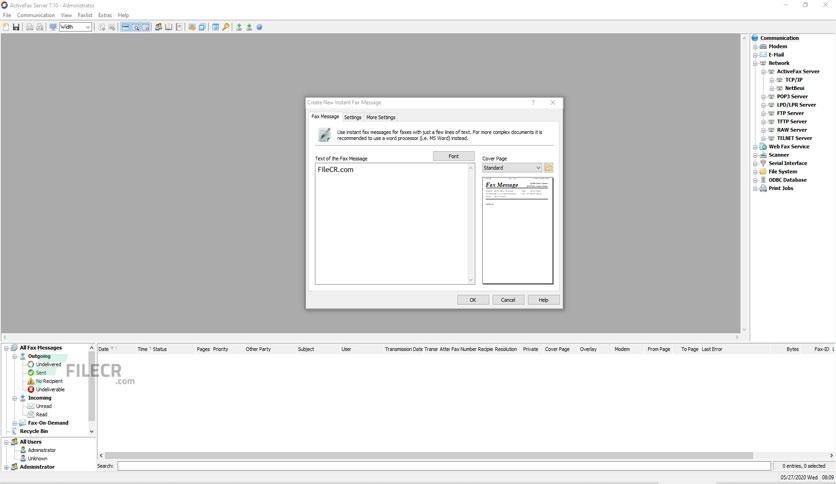Image resolution: width=836 pixels, height=484 pixels.
Task: Click the E-Mail envelope icon in tree
Action: 763,54
